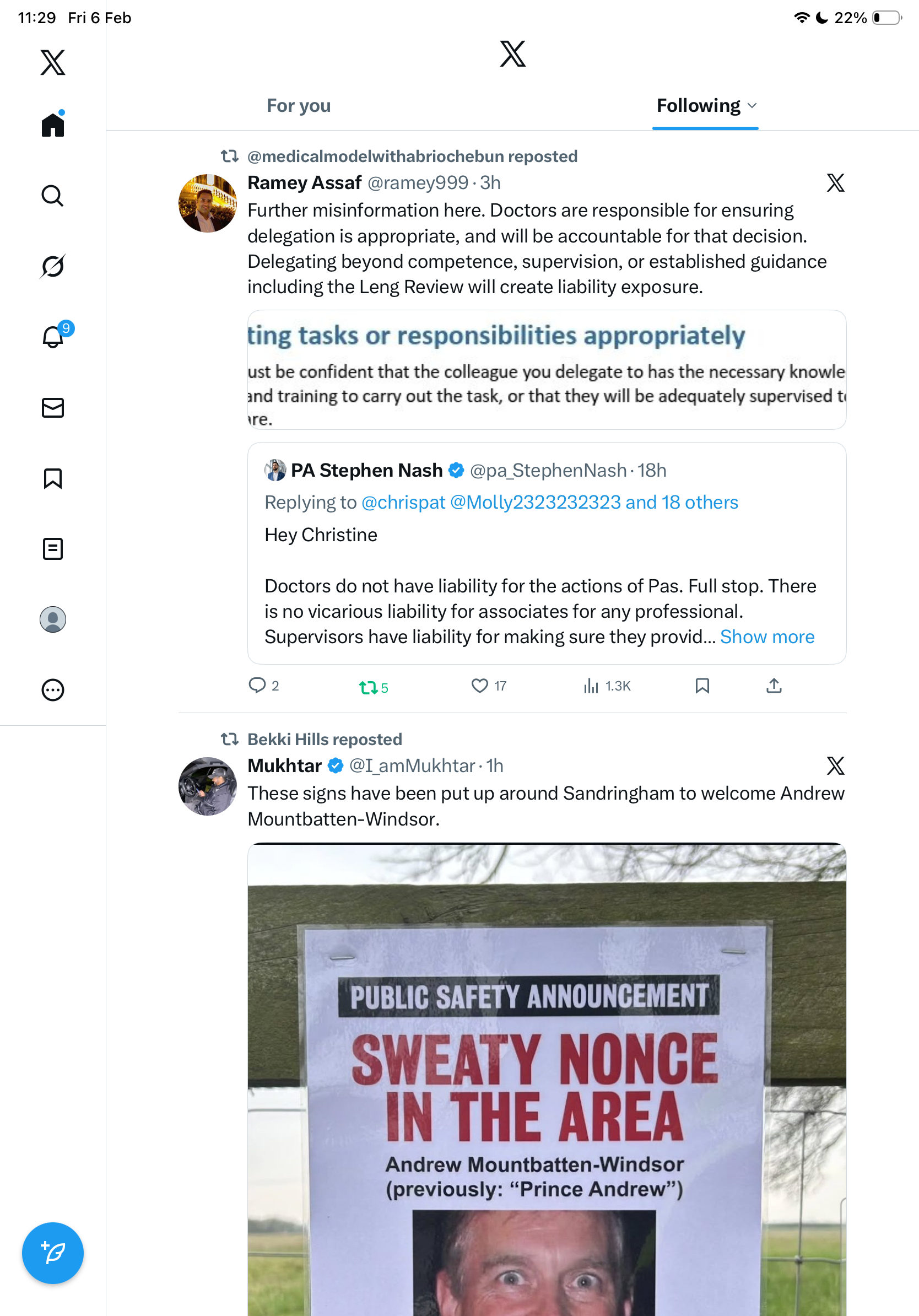Viewport: 919px width, 1316px height.
Task: Like Ramey Assaf's post with heart
Action: pos(479,686)
